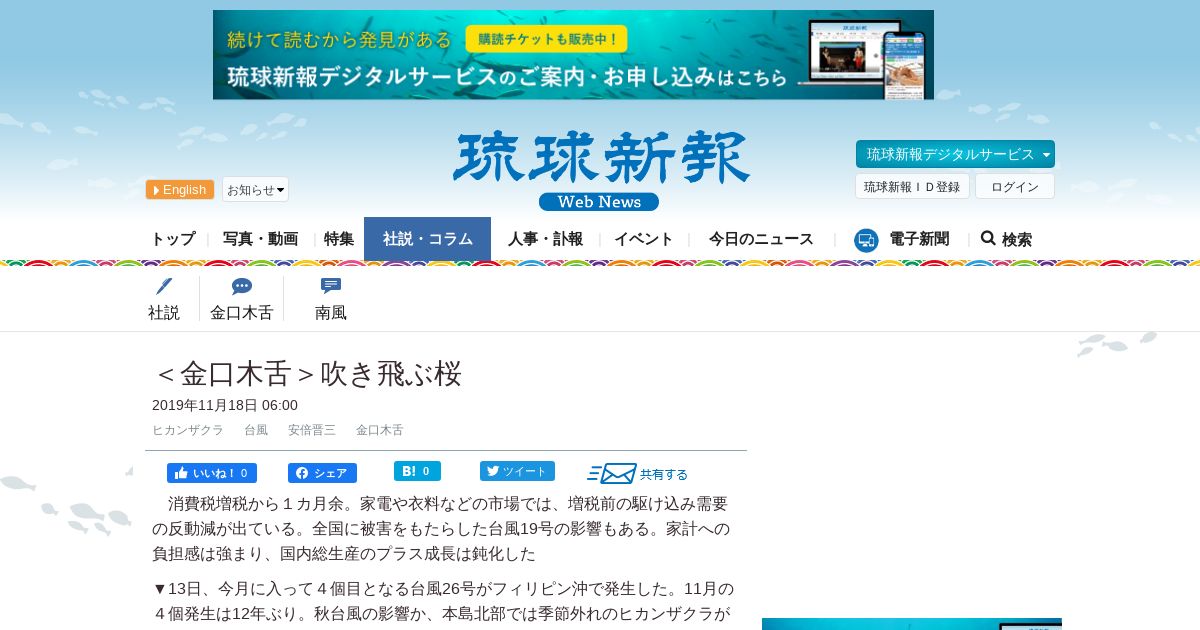Image resolution: width=1200 pixels, height=630 pixels.
Task: Open 今日のニュース menu item
Action: pos(761,239)
